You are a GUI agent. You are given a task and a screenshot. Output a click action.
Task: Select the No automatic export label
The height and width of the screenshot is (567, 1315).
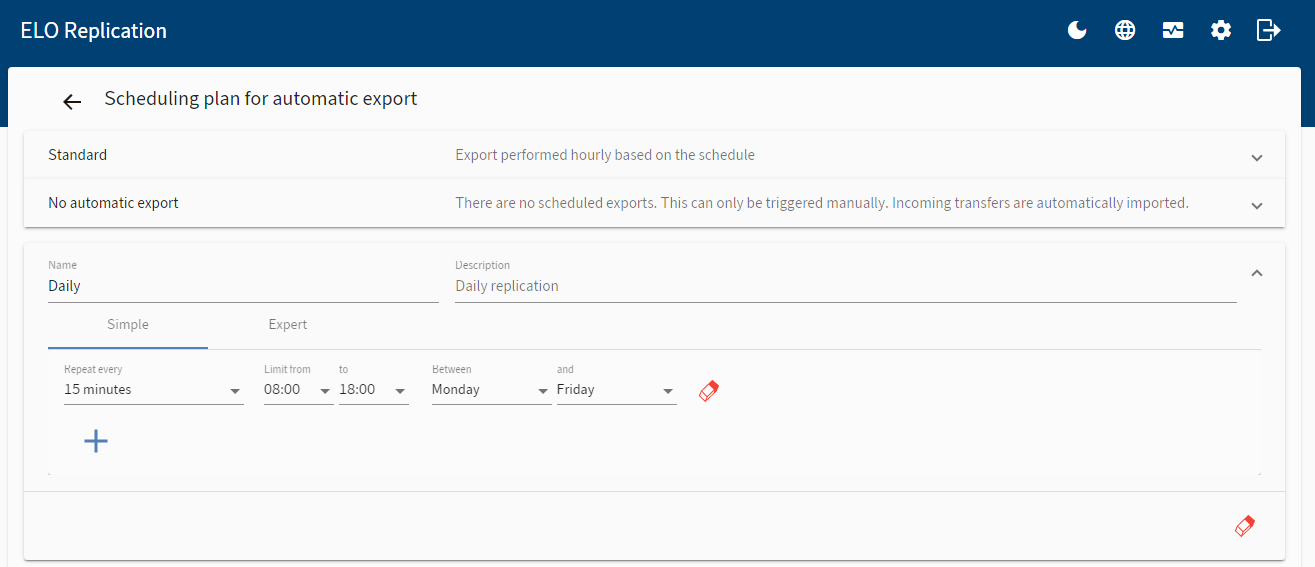pos(114,203)
